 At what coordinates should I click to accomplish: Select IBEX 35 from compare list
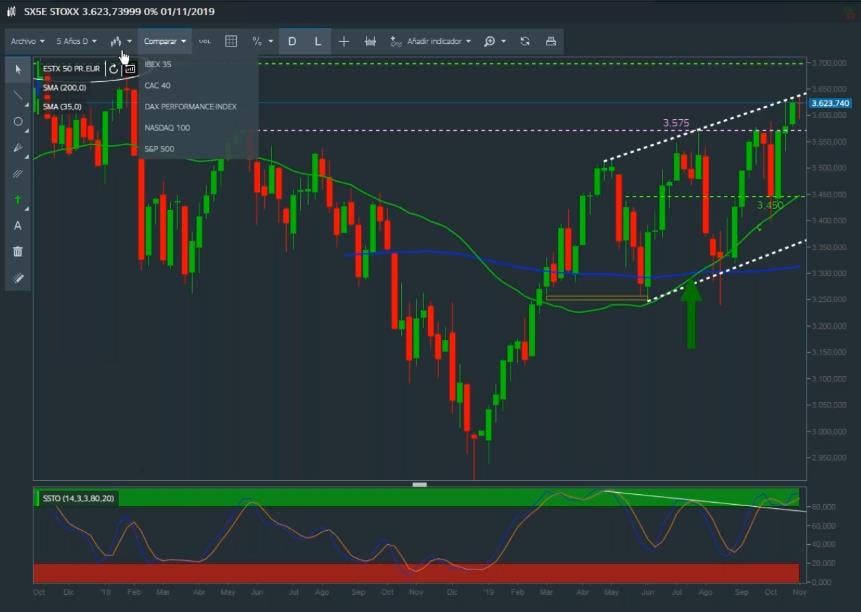(158, 64)
